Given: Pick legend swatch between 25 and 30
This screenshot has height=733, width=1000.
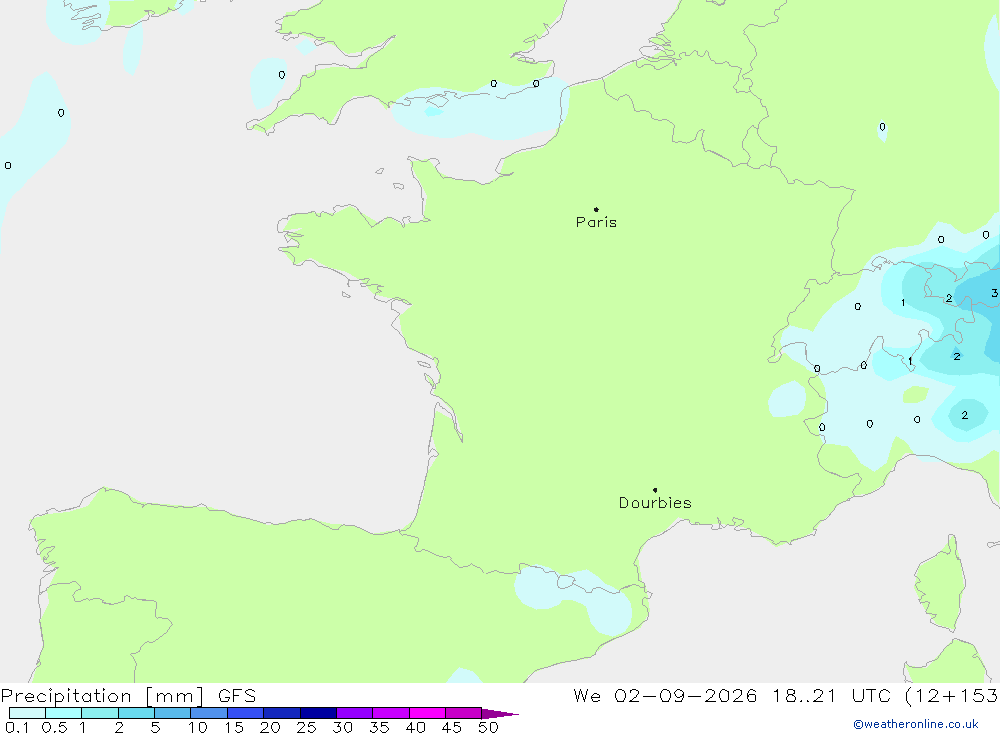Looking at the screenshot, I should click(318, 713).
